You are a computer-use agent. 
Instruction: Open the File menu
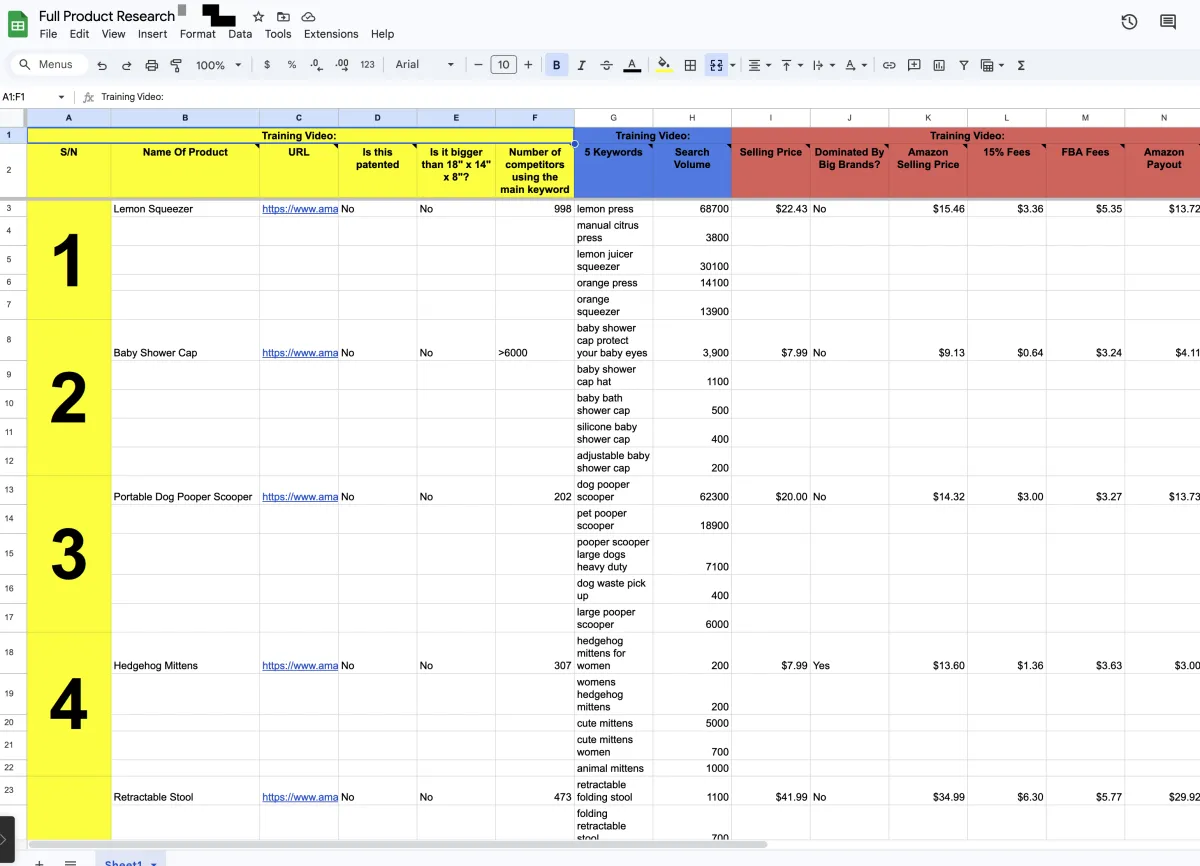[x=48, y=34]
